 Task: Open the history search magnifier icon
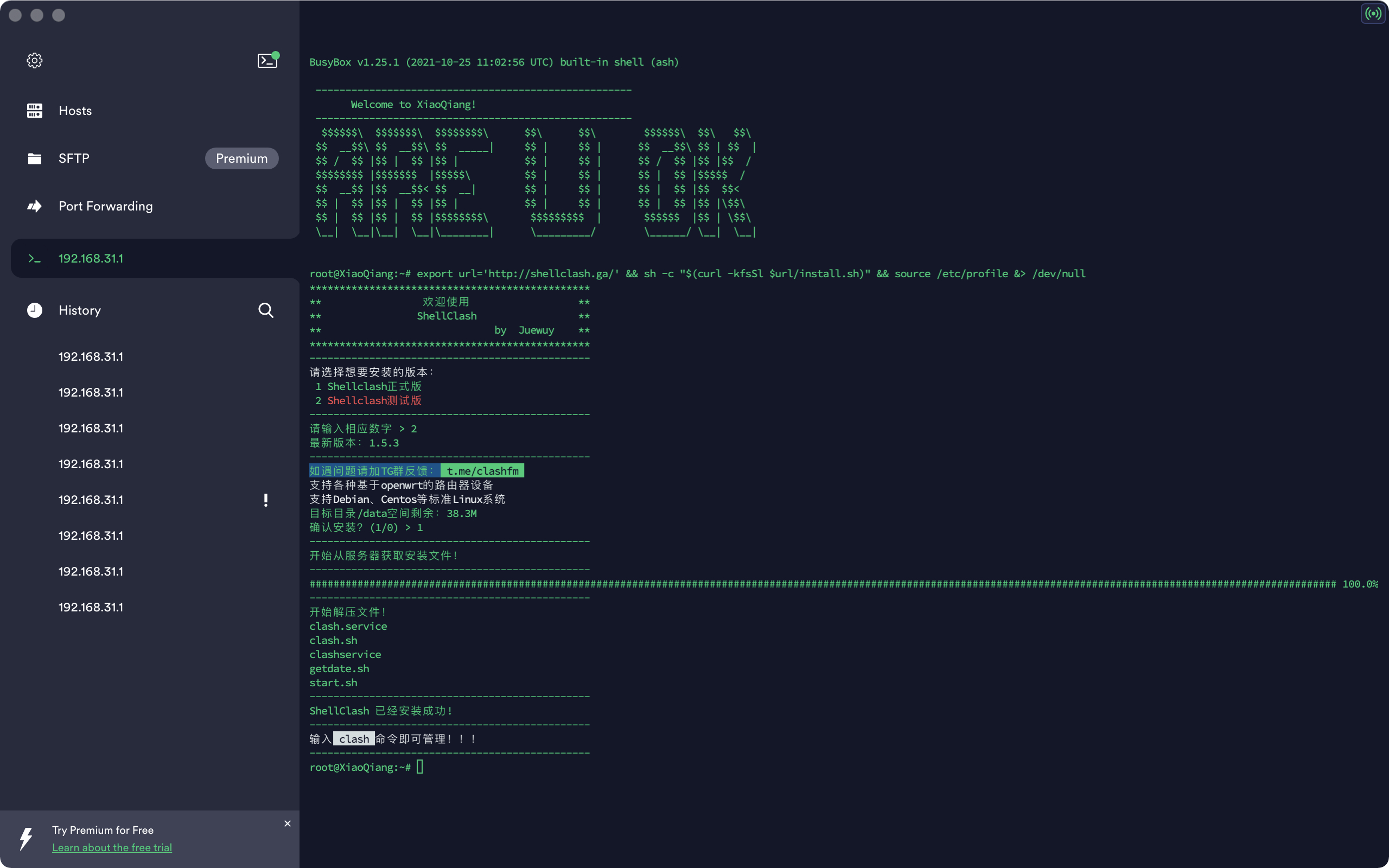(x=266, y=310)
